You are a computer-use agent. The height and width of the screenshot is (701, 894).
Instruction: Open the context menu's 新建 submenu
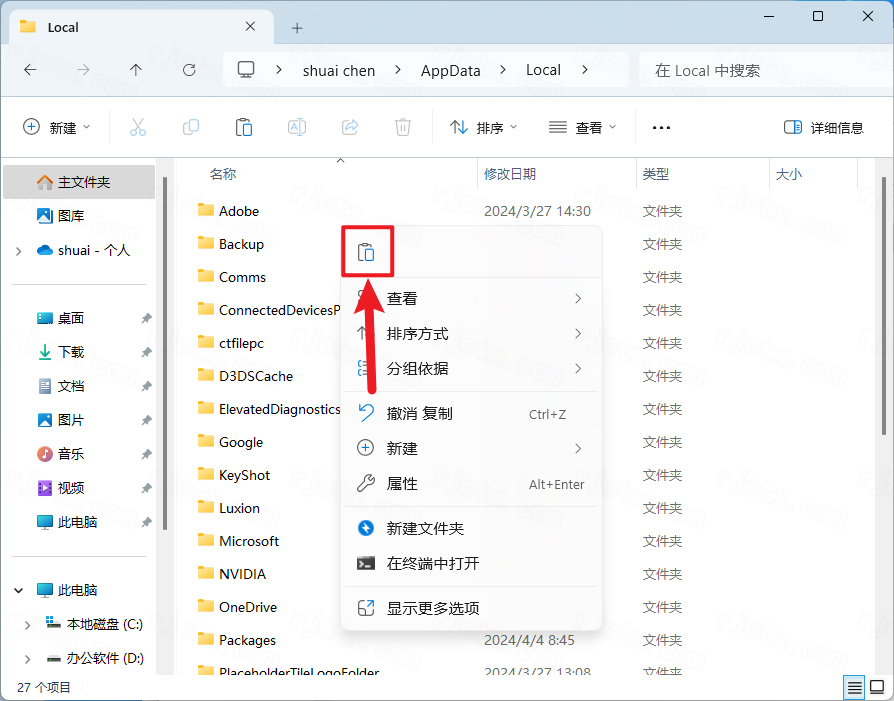pos(471,448)
